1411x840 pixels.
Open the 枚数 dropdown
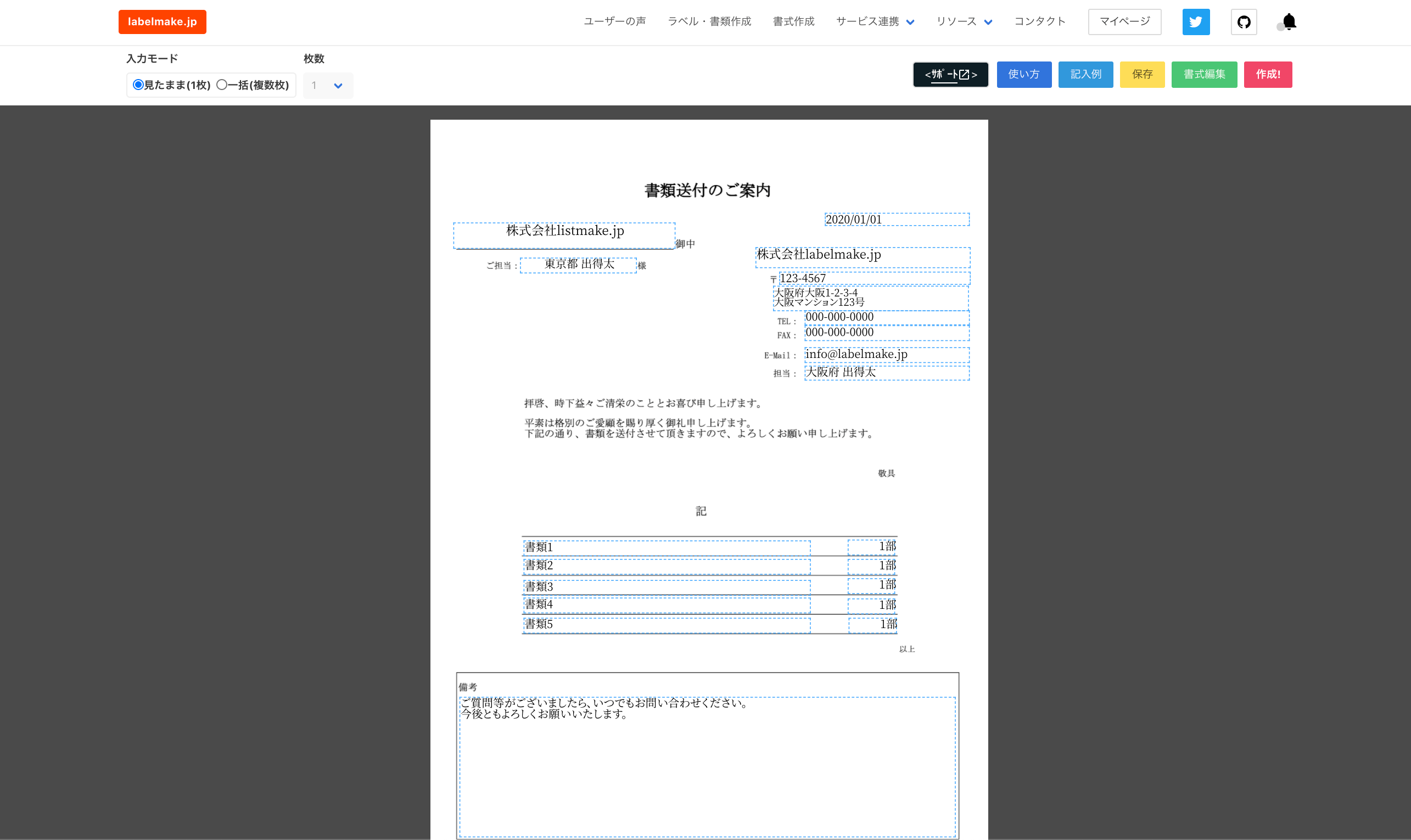point(328,86)
